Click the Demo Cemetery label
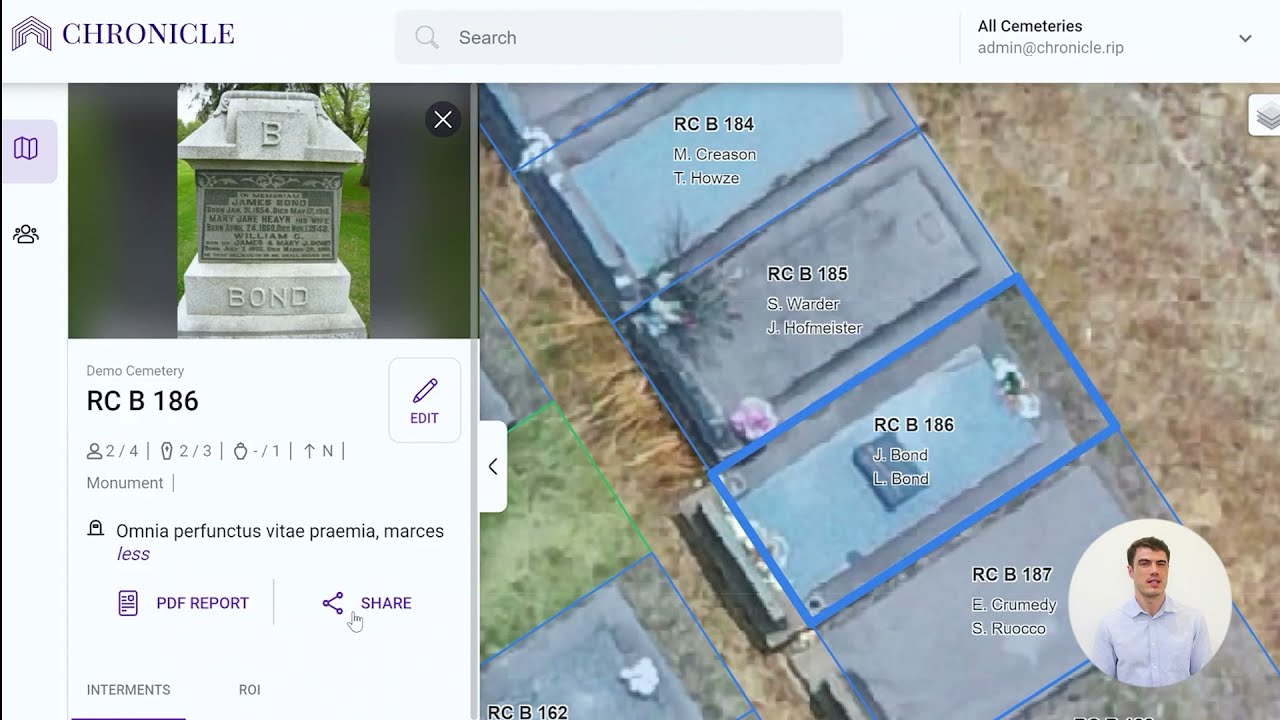 (135, 371)
